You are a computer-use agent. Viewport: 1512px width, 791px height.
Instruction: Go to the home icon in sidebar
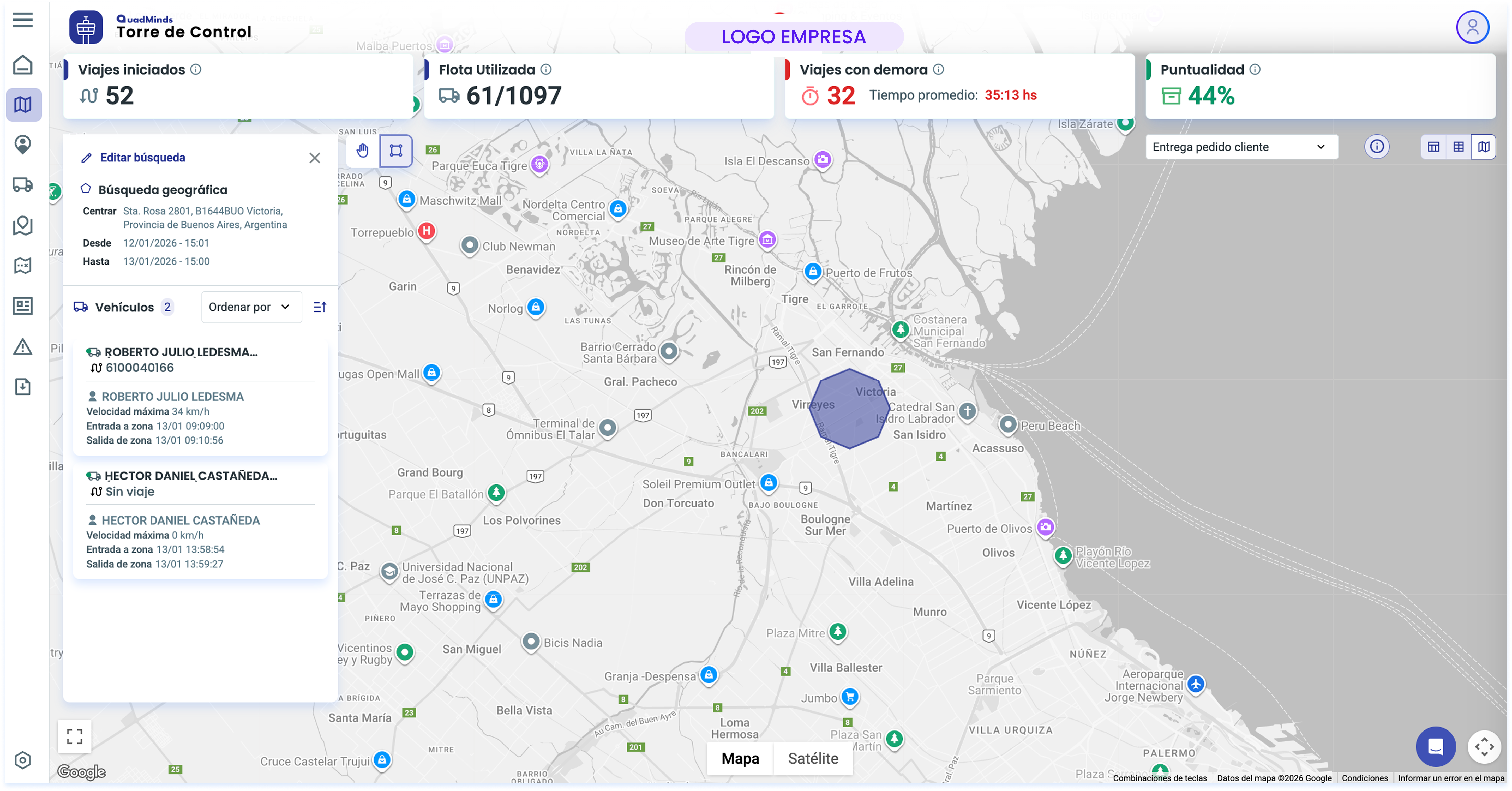pyautogui.click(x=22, y=64)
